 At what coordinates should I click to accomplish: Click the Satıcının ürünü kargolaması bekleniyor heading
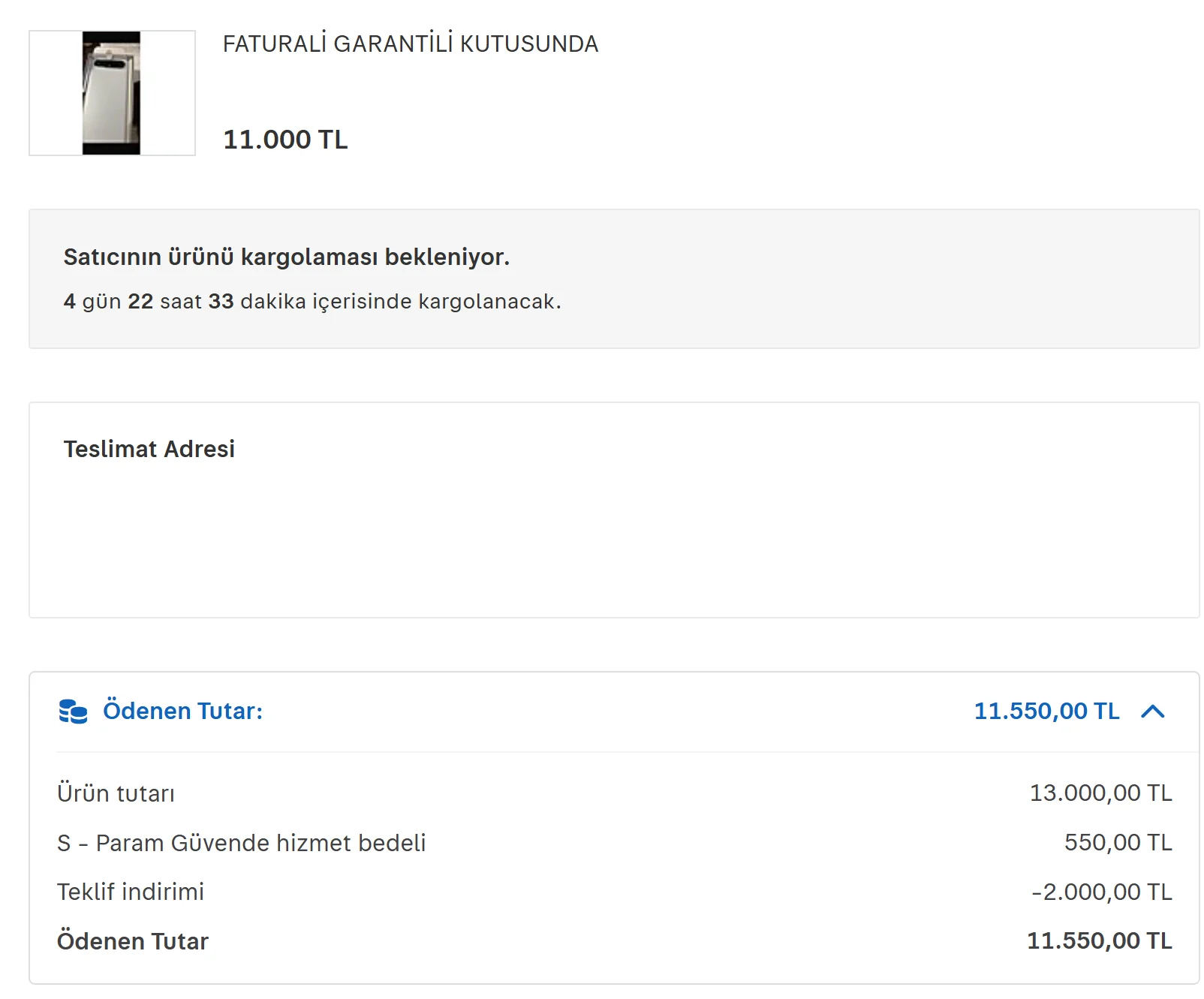[286, 257]
